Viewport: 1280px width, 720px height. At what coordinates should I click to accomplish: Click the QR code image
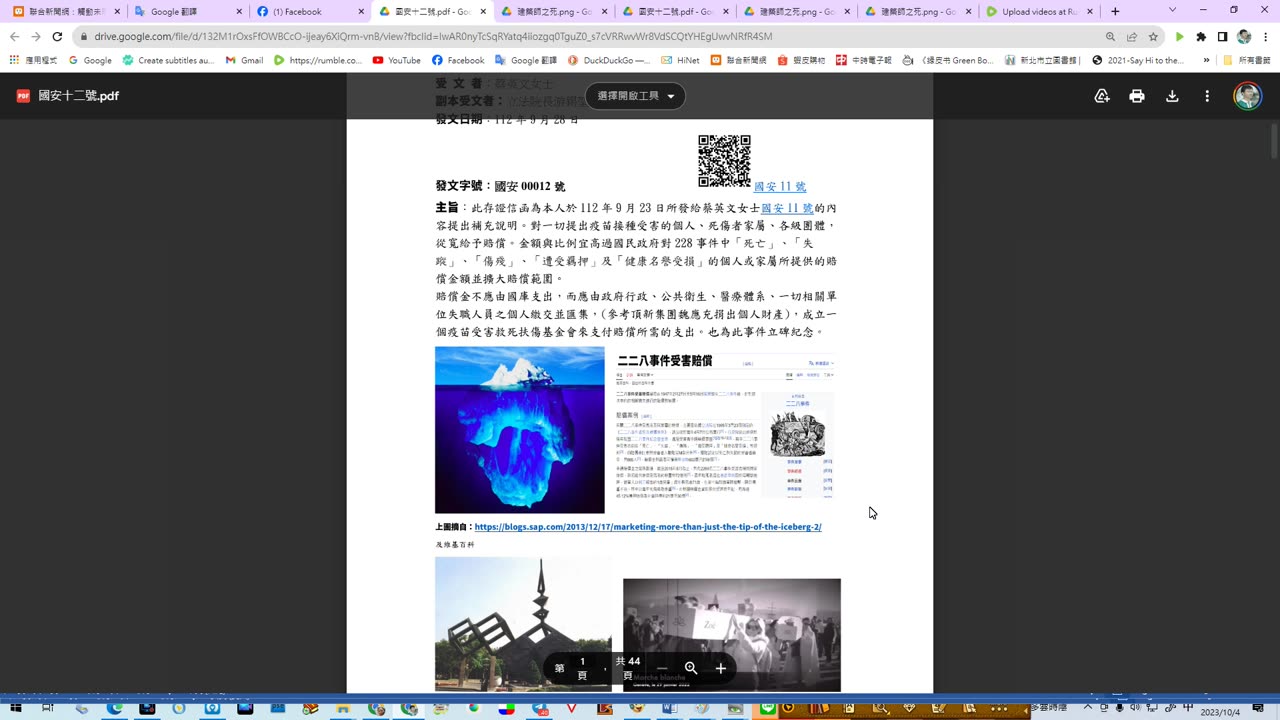click(x=724, y=161)
